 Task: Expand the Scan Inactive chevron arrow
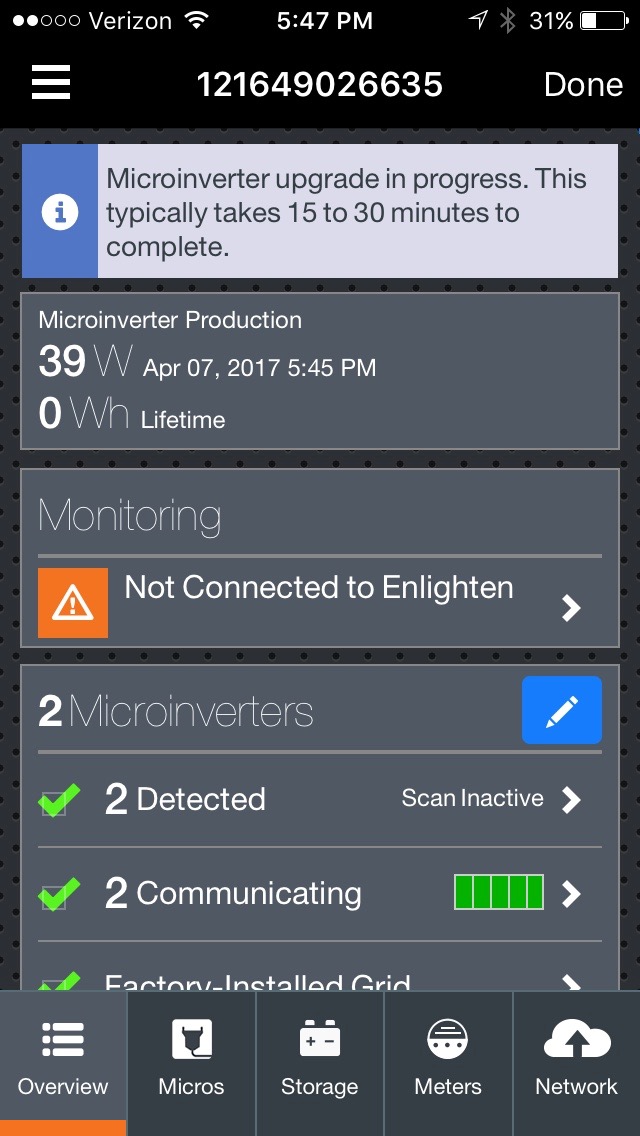pos(571,799)
